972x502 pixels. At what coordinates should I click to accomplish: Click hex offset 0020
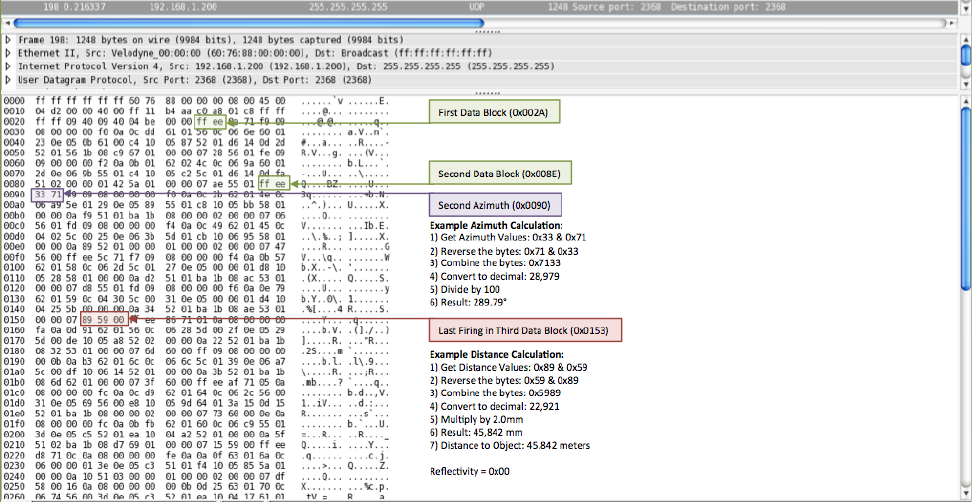[13, 123]
